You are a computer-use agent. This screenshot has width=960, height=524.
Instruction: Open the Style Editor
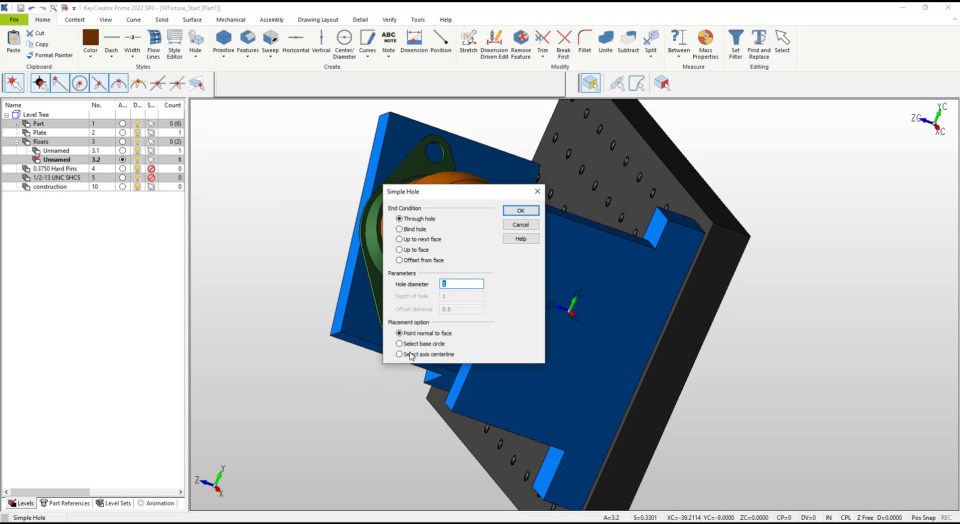click(x=174, y=45)
